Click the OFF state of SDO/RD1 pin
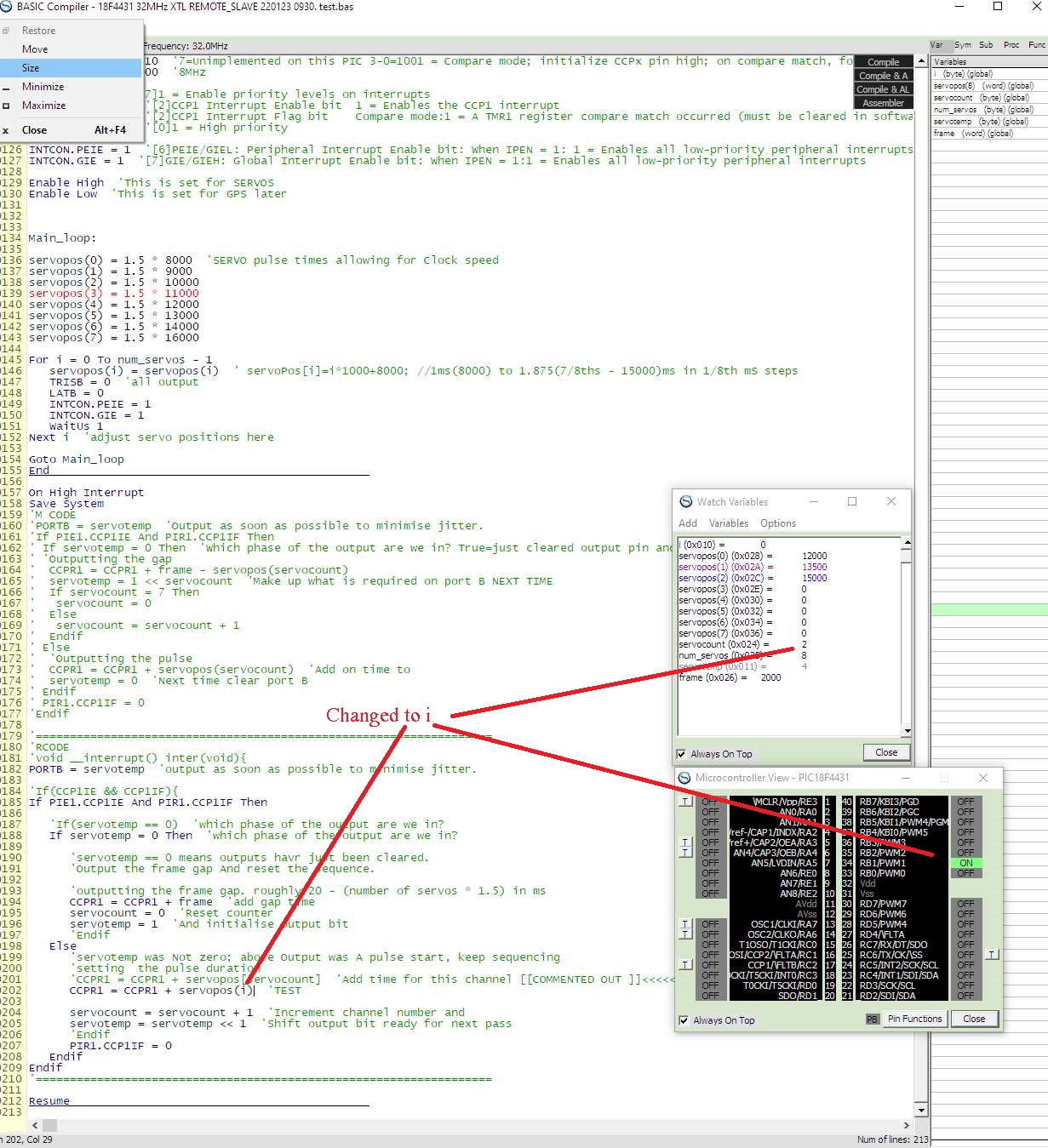 [711, 996]
